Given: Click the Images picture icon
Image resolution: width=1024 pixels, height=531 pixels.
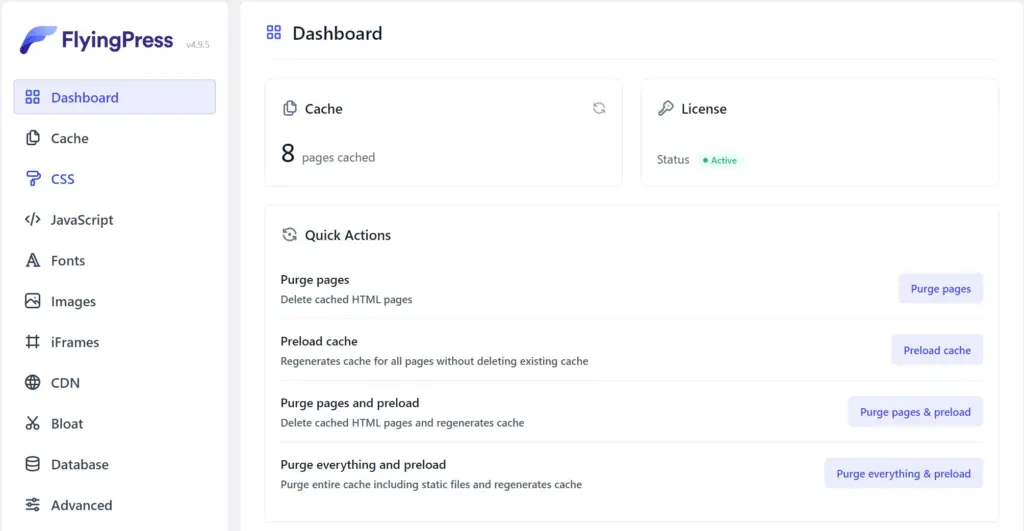Looking at the screenshot, I should click(x=33, y=301).
